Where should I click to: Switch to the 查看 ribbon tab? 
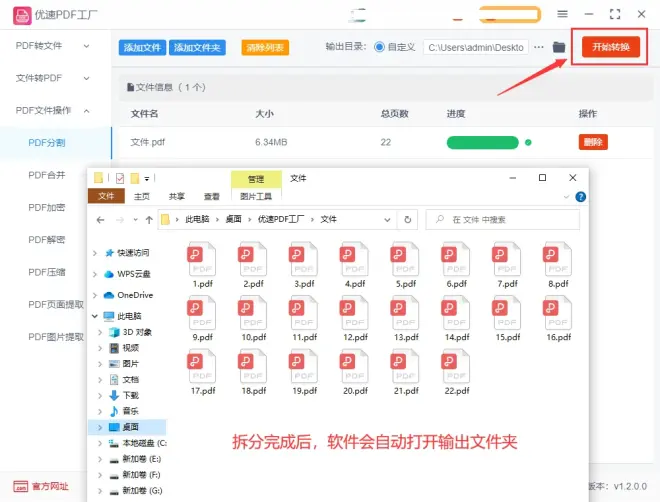point(212,197)
